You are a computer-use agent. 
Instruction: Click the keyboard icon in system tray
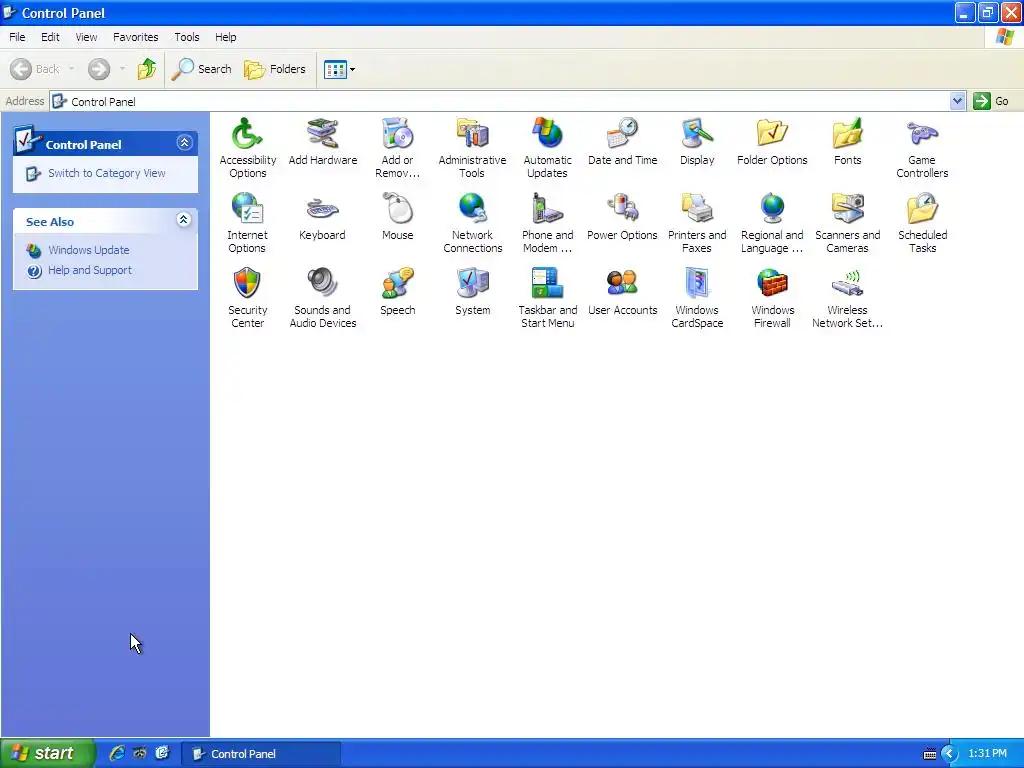930,754
